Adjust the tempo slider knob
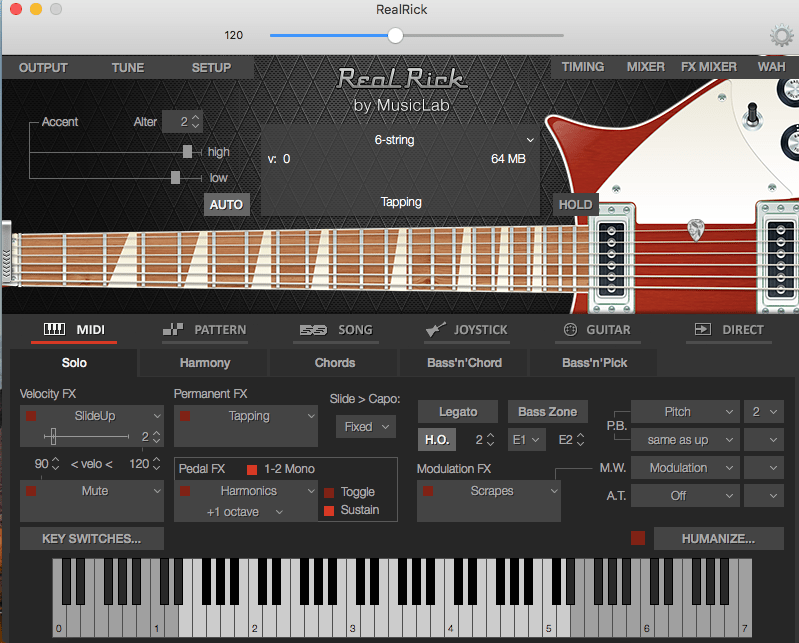 click(395, 35)
